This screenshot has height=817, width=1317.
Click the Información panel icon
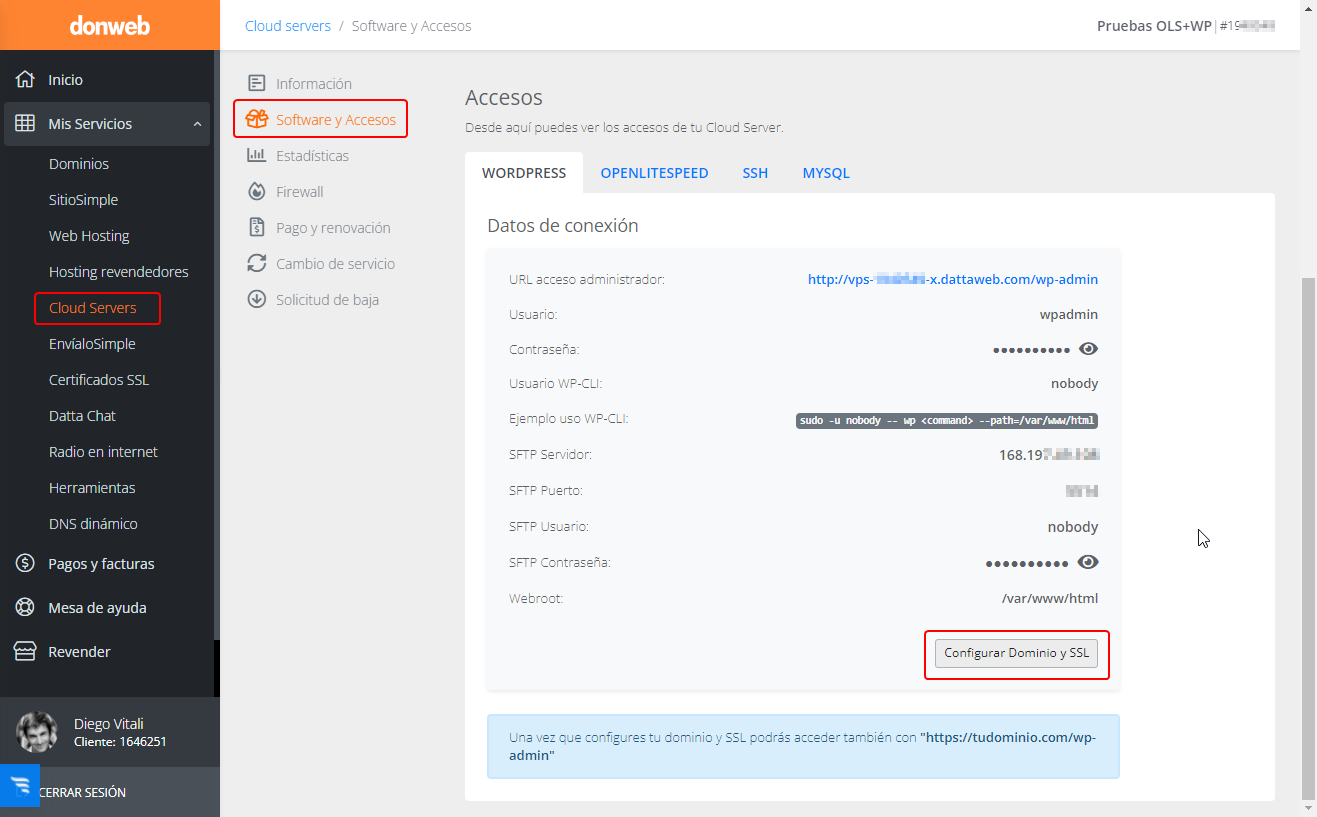pyautogui.click(x=257, y=84)
